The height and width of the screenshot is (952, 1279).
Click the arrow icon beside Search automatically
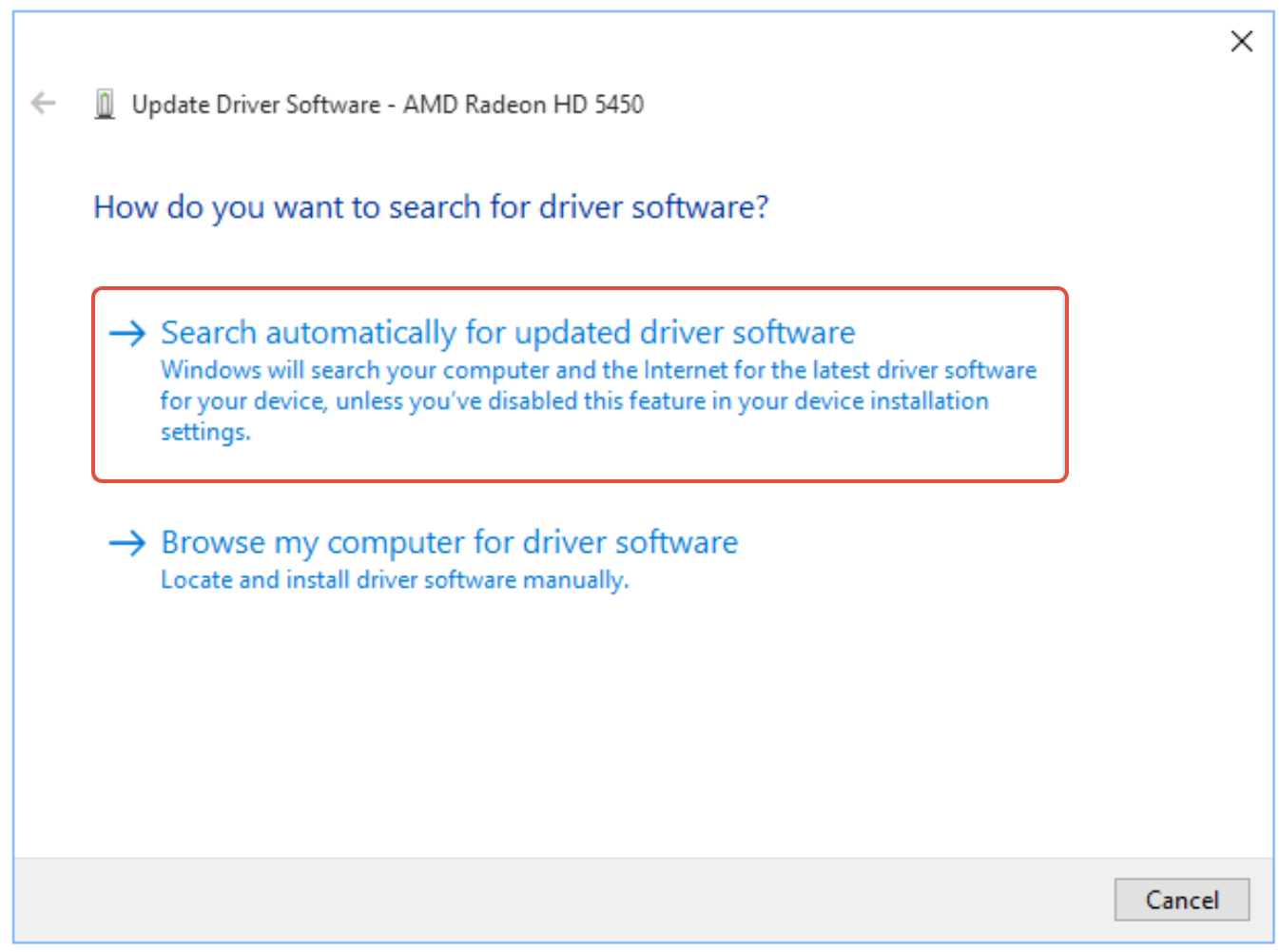(x=127, y=333)
